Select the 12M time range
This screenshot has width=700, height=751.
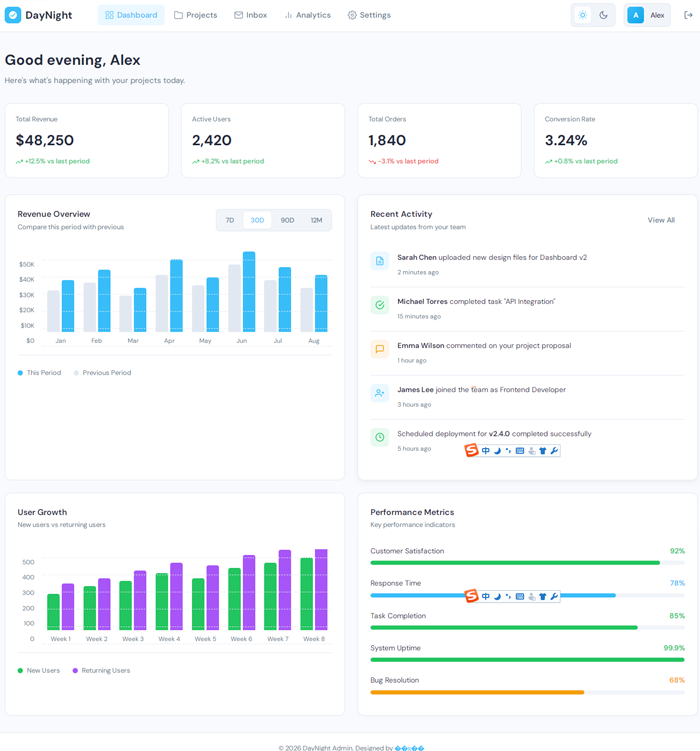tap(316, 220)
